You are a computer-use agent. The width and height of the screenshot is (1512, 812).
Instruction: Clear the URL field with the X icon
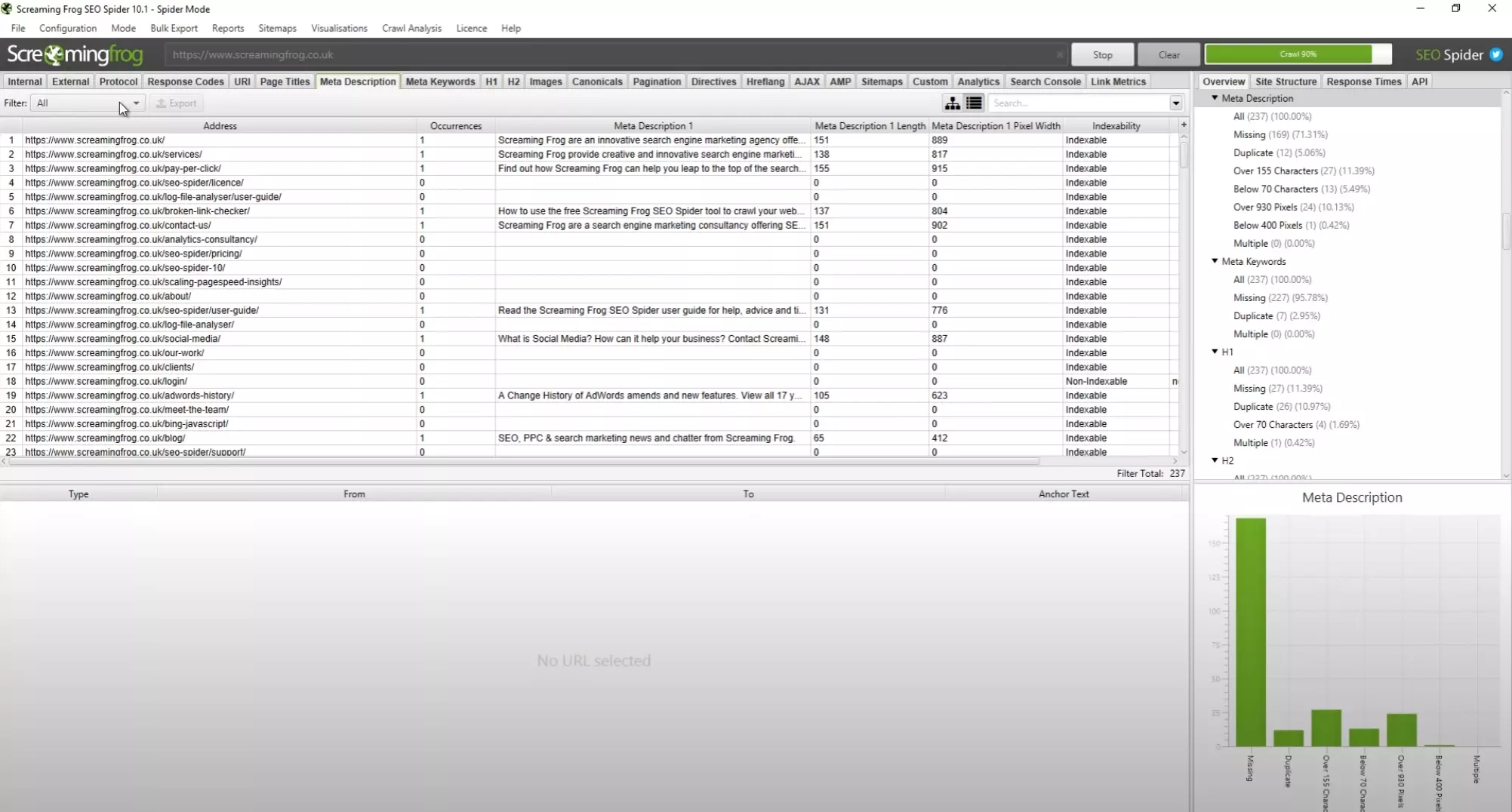[x=1059, y=54]
